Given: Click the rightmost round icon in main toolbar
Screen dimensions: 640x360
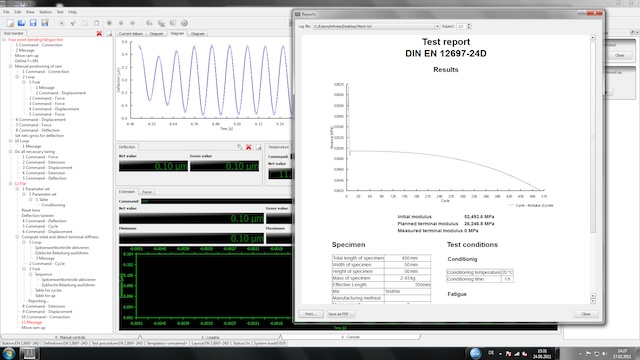Looking at the screenshot, I should pyautogui.click(x=184, y=23).
